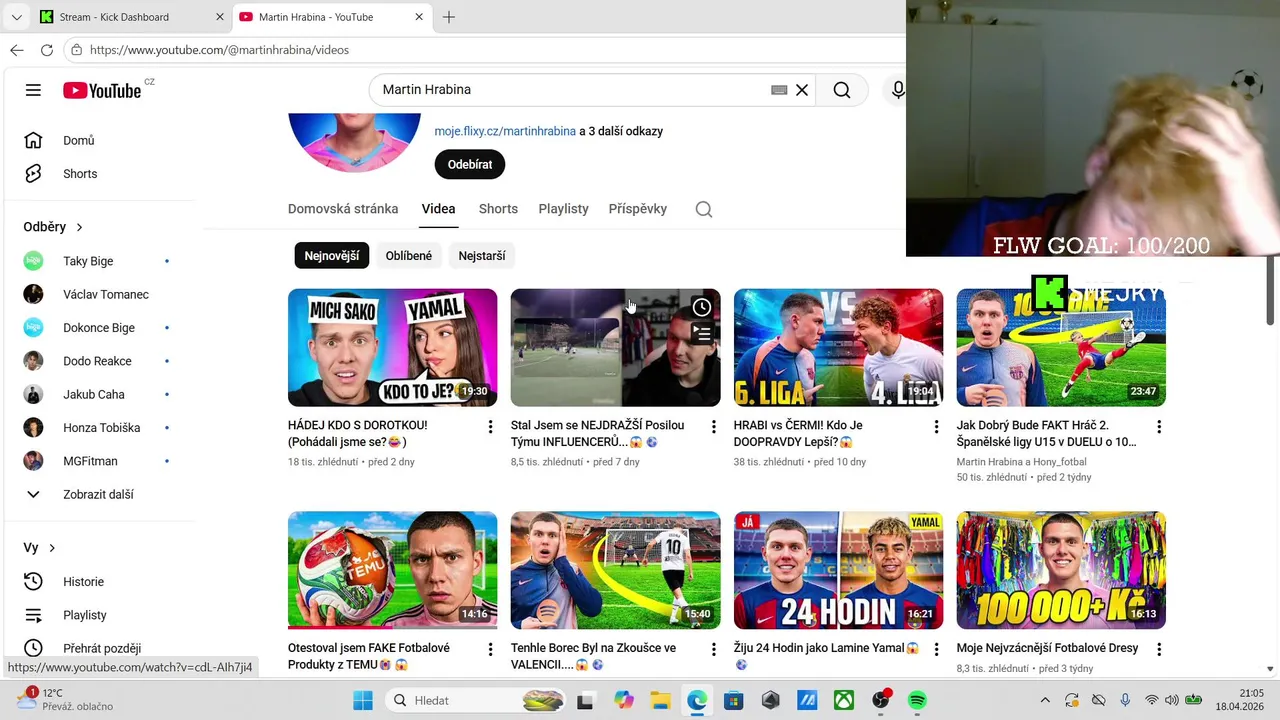Viewport: 1280px width, 720px height.
Task: Expand the Odběry section
Action: pyautogui.click(x=54, y=227)
